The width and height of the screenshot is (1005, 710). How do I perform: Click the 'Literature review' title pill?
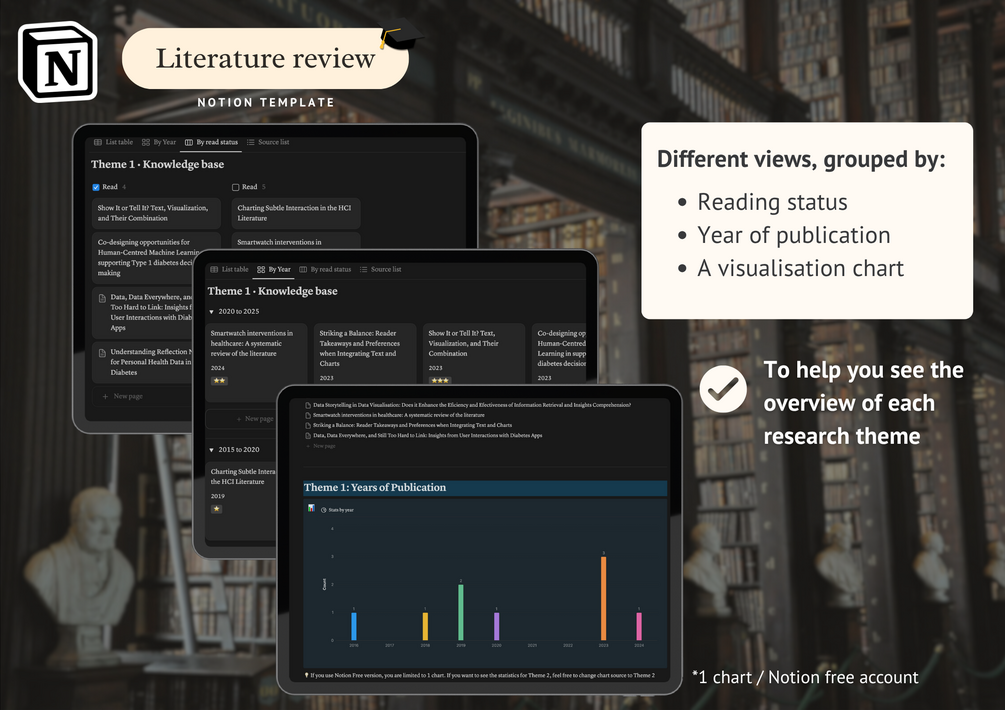tap(265, 59)
